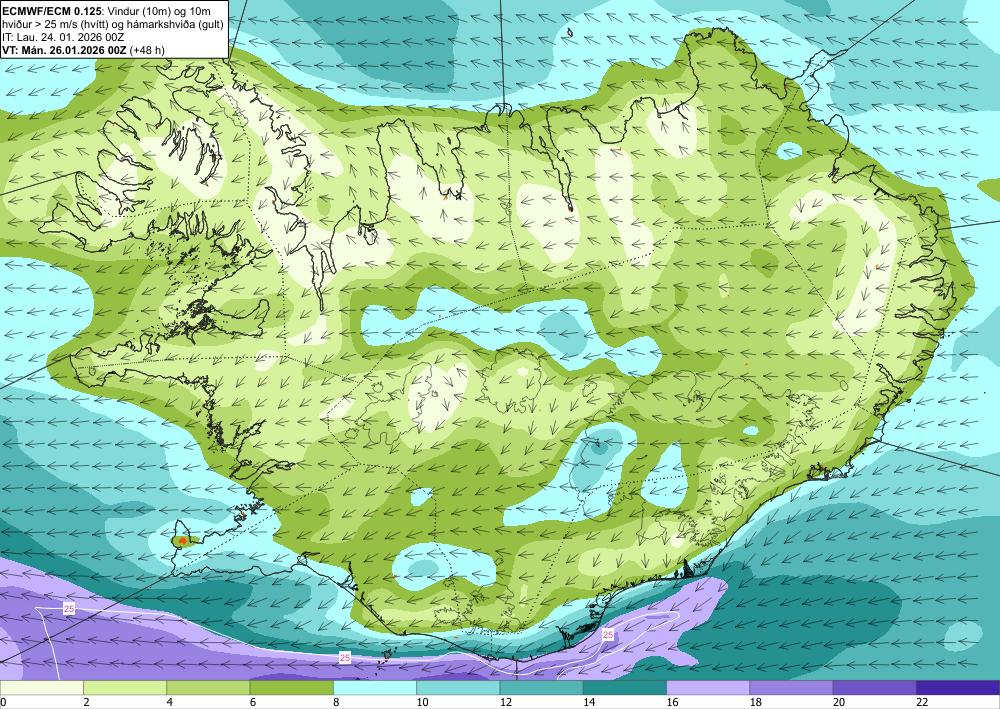Click the pale cyan 8–10 legend swatch
The image size is (1000, 709).
click(x=375, y=688)
